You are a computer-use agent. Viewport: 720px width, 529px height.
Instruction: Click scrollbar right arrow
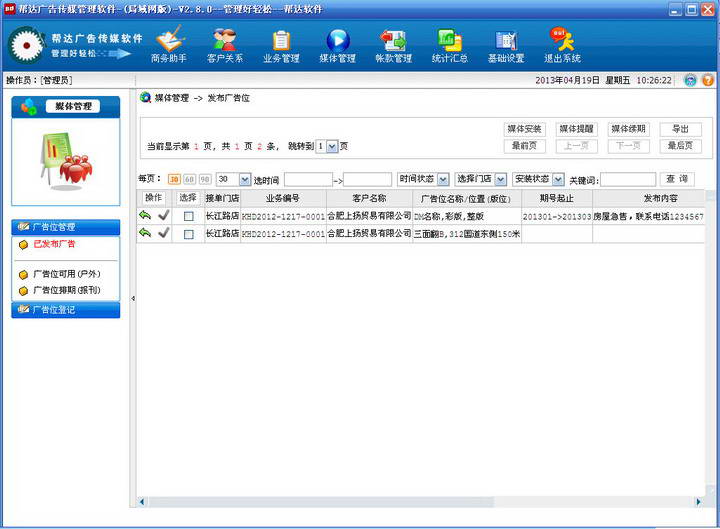(x=699, y=501)
